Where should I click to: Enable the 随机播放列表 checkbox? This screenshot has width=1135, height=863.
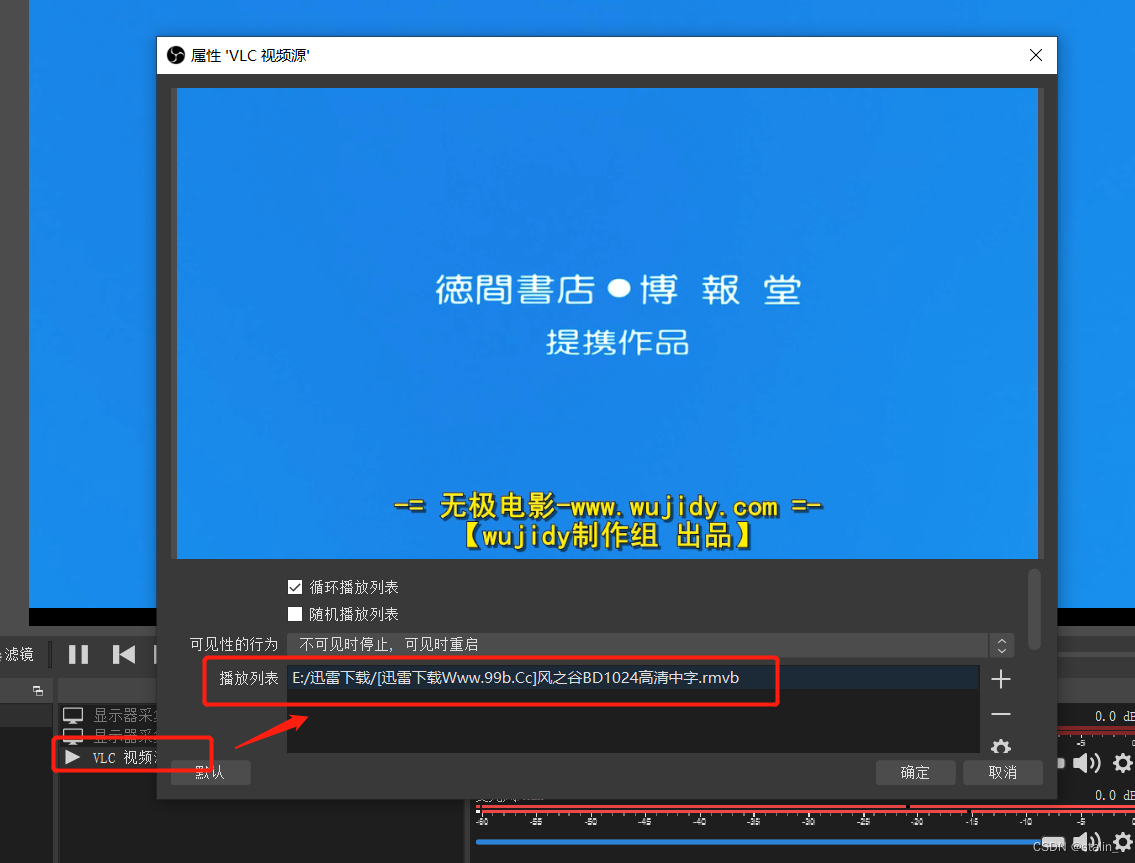(x=295, y=614)
